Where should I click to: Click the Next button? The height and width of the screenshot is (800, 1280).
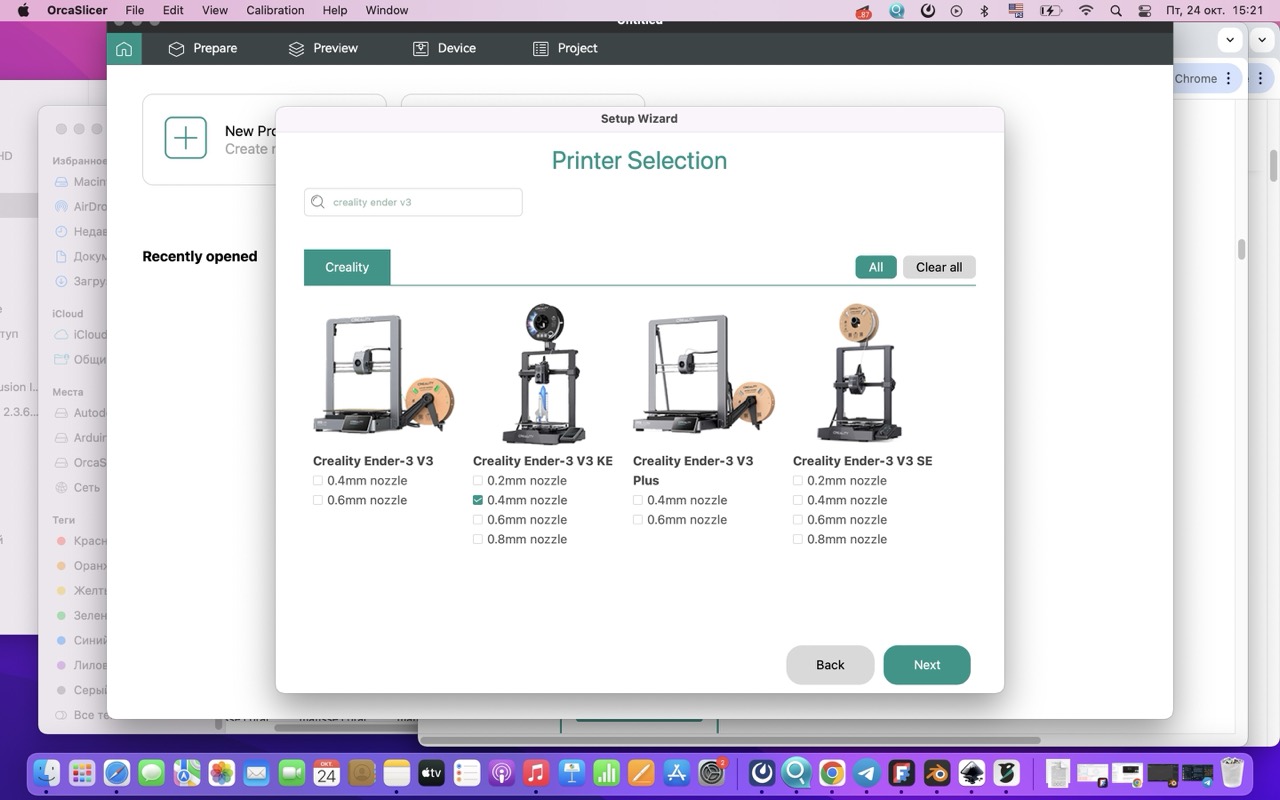pos(926,665)
